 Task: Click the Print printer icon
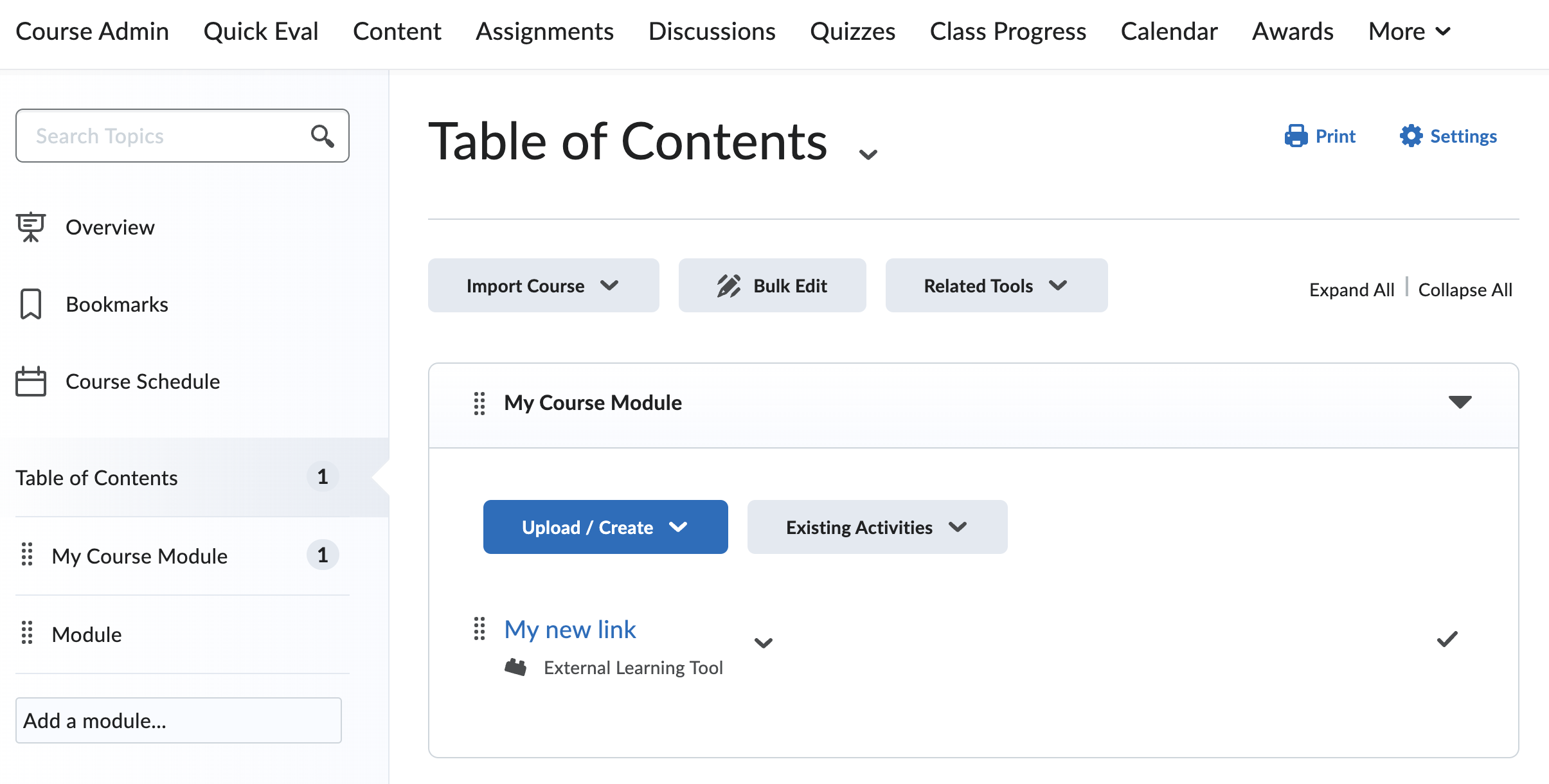click(1296, 136)
